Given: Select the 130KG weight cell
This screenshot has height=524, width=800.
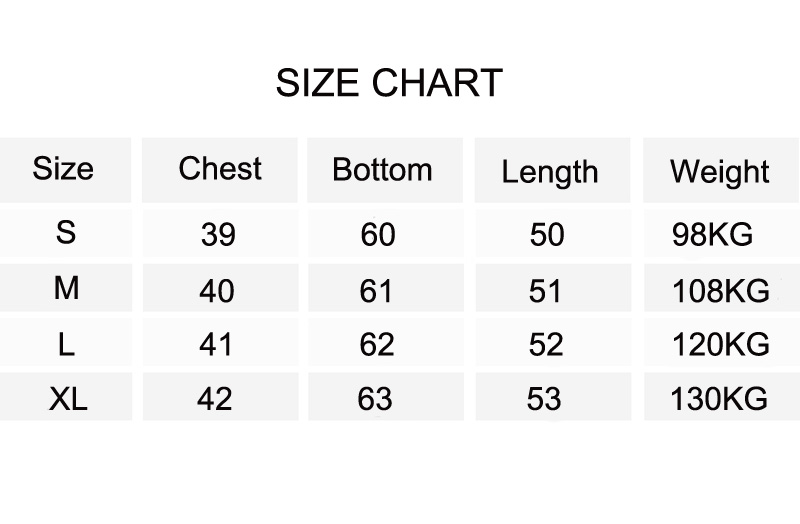Looking at the screenshot, I should click(719, 398).
